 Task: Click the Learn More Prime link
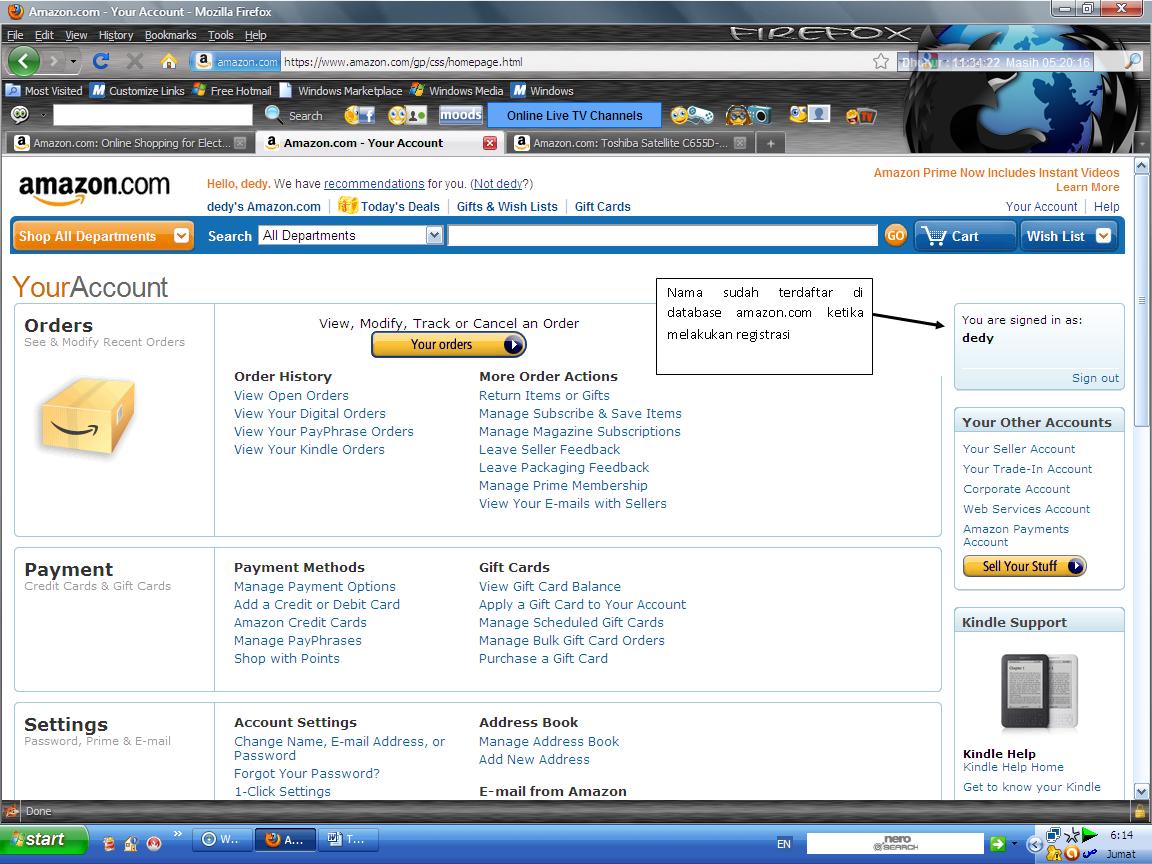point(1087,187)
